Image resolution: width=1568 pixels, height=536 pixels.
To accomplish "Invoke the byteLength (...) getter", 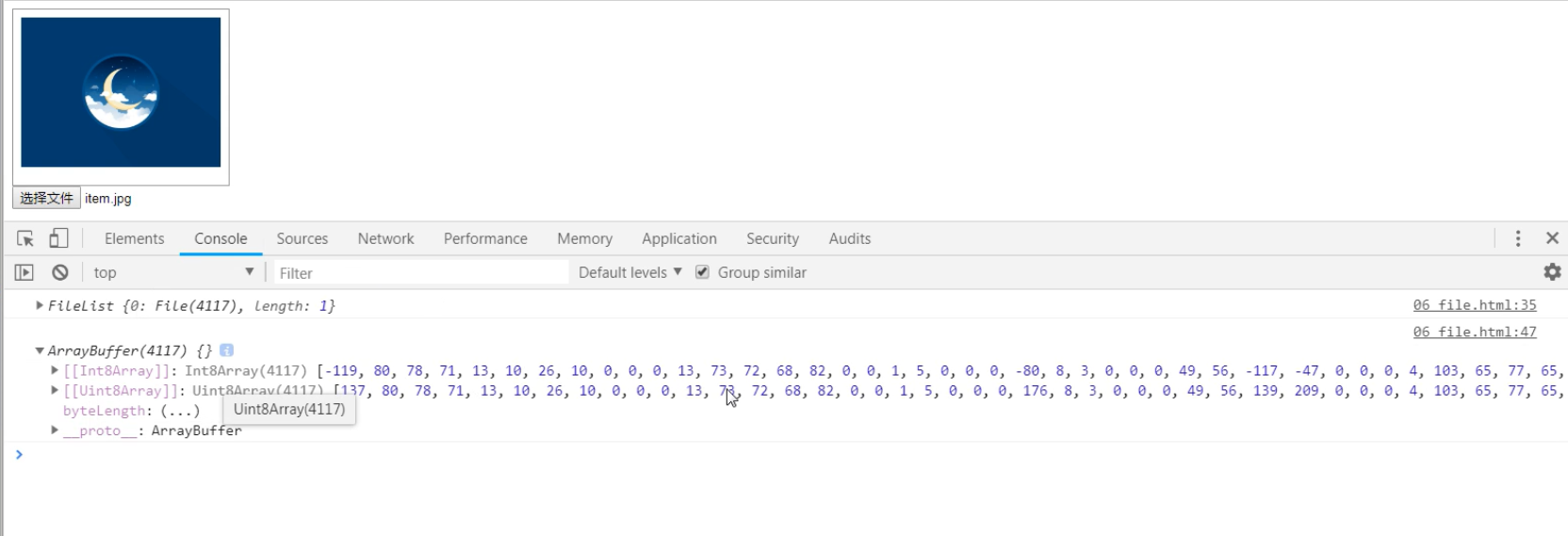I will (179, 410).
